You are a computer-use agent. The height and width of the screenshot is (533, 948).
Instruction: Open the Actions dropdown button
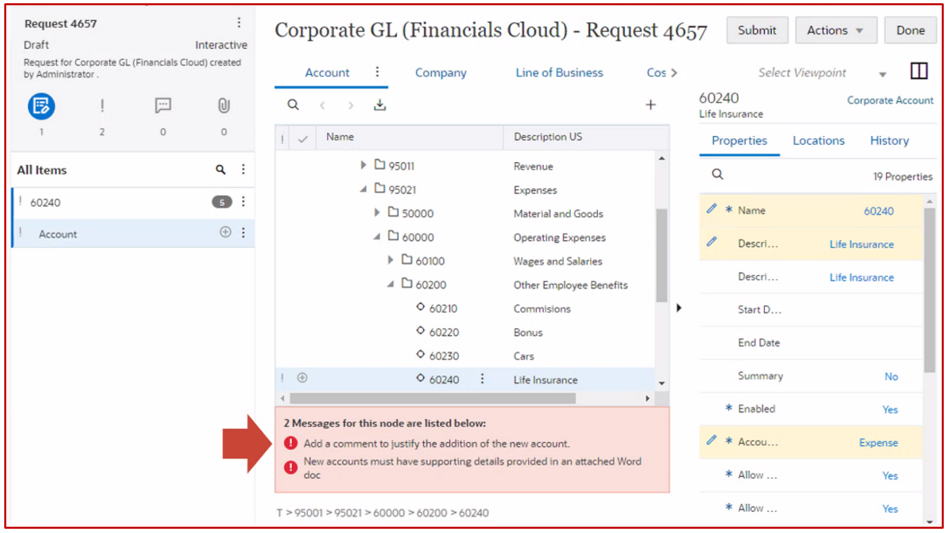click(836, 30)
